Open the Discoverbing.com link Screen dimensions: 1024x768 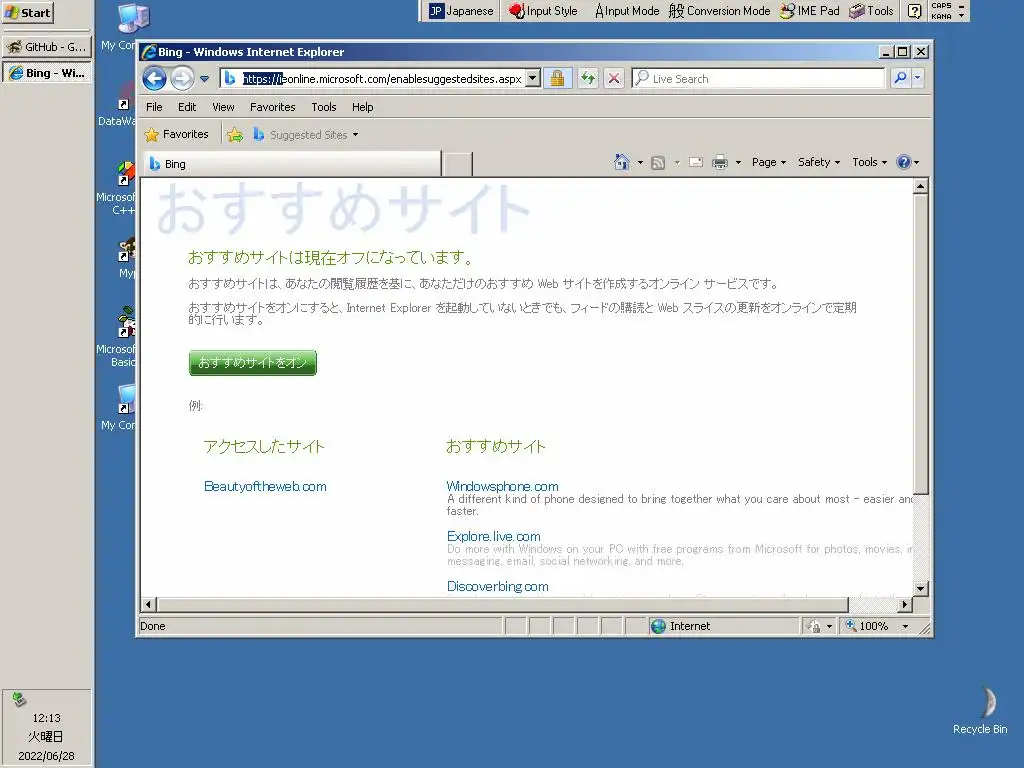(498, 586)
